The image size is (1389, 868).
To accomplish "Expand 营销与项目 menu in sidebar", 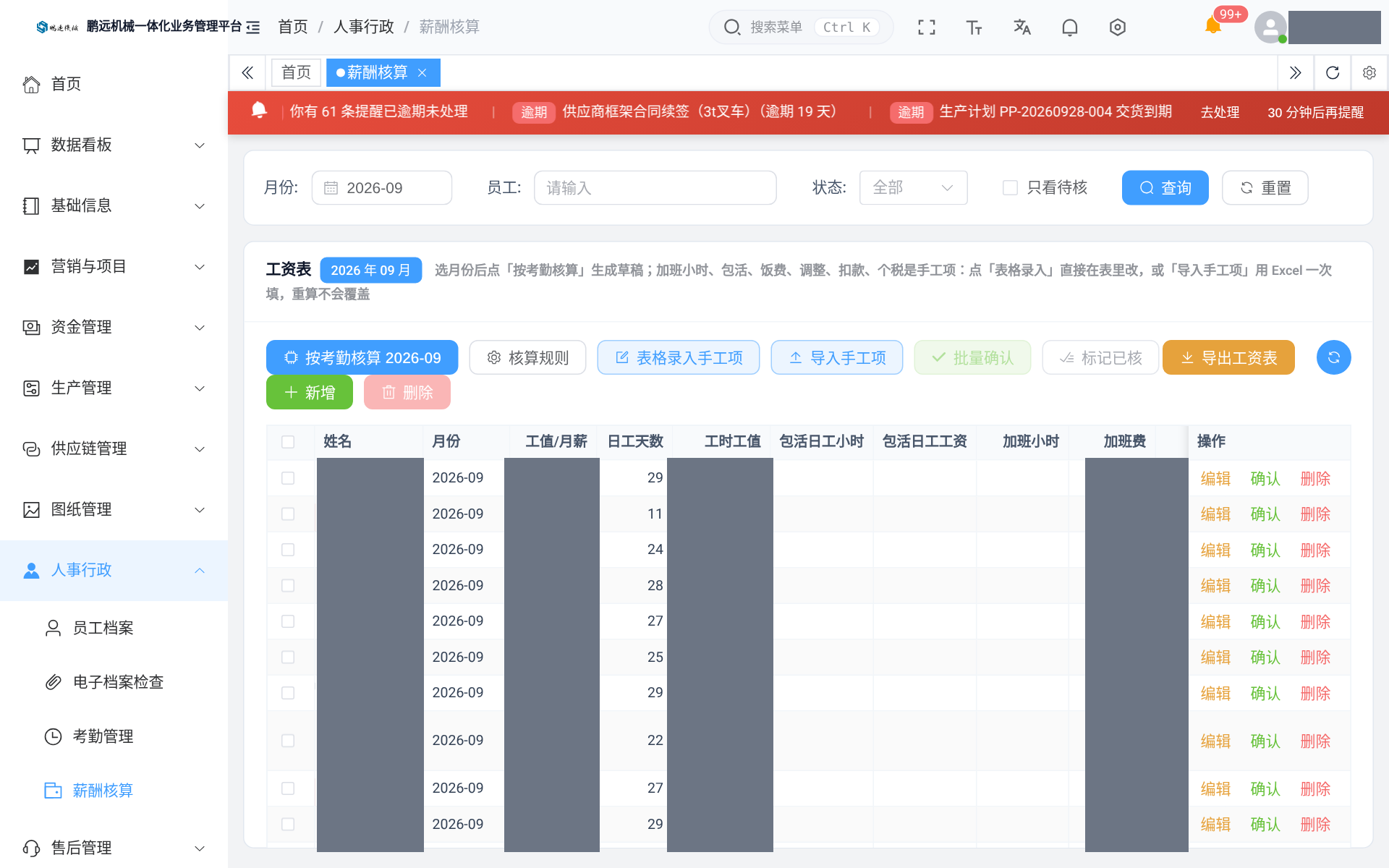I will (114, 266).
